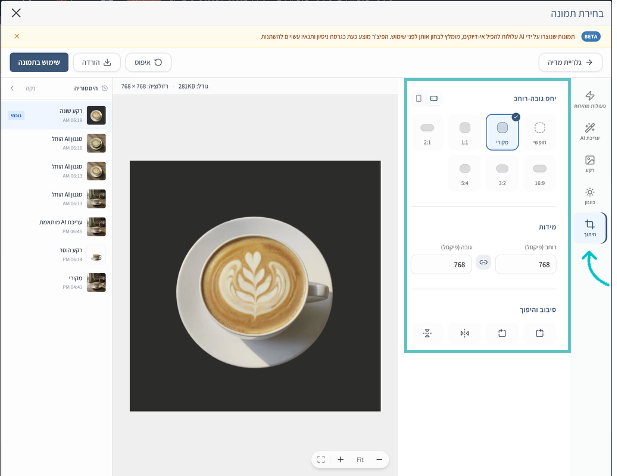Image resolution: width=617 pixels, height=476 pixels.
Task: Click the BETA badge in the banner
Action: (591, 37)
